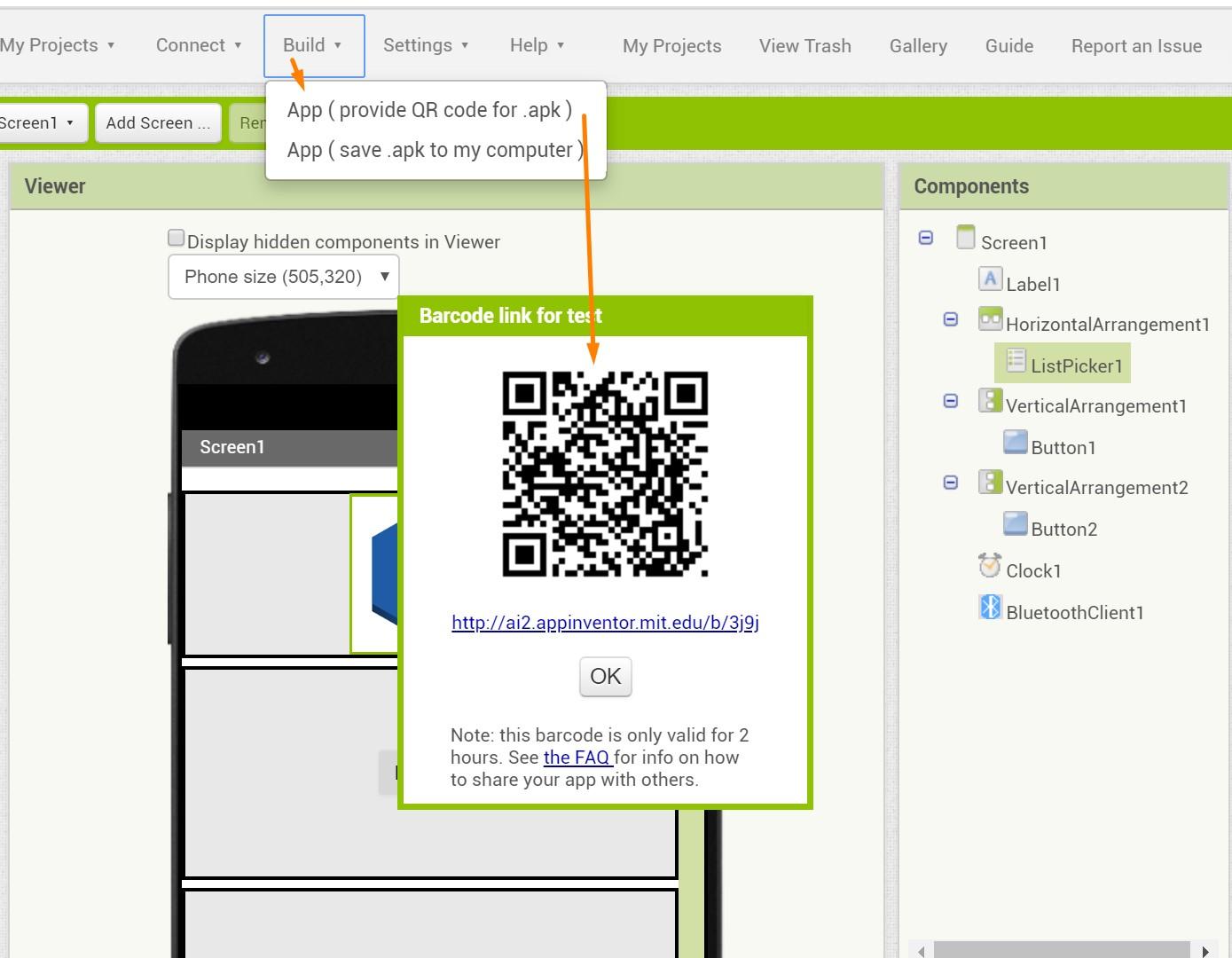The width and height of the screenshot is (1232, 958).
Task: Click the Clock1 alarm clock icon
Action: tap(990, 565)
